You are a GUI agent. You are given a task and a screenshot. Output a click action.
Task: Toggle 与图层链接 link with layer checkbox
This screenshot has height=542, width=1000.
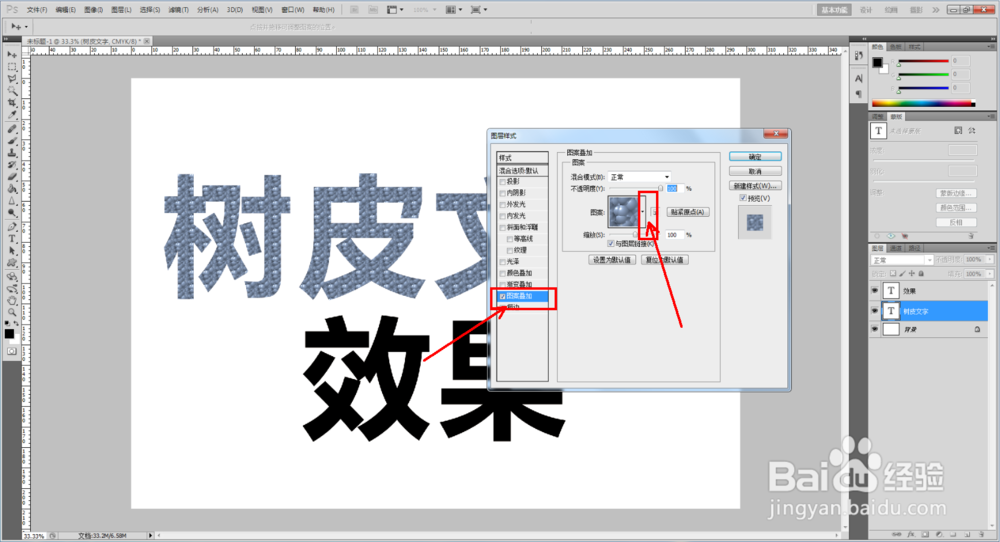pos(611,244)
